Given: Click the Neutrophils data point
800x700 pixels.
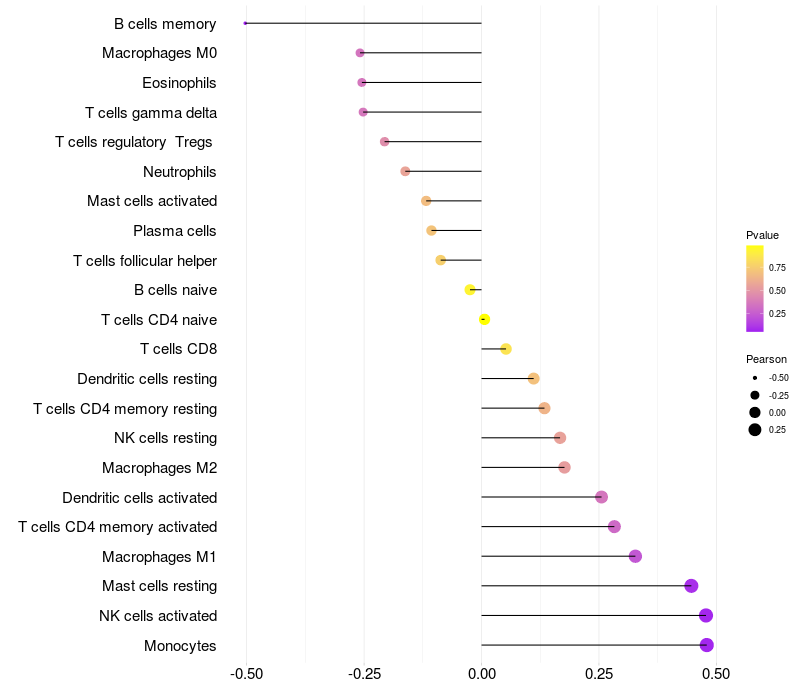Looking at the screenshot, I should tap(405, 171).
